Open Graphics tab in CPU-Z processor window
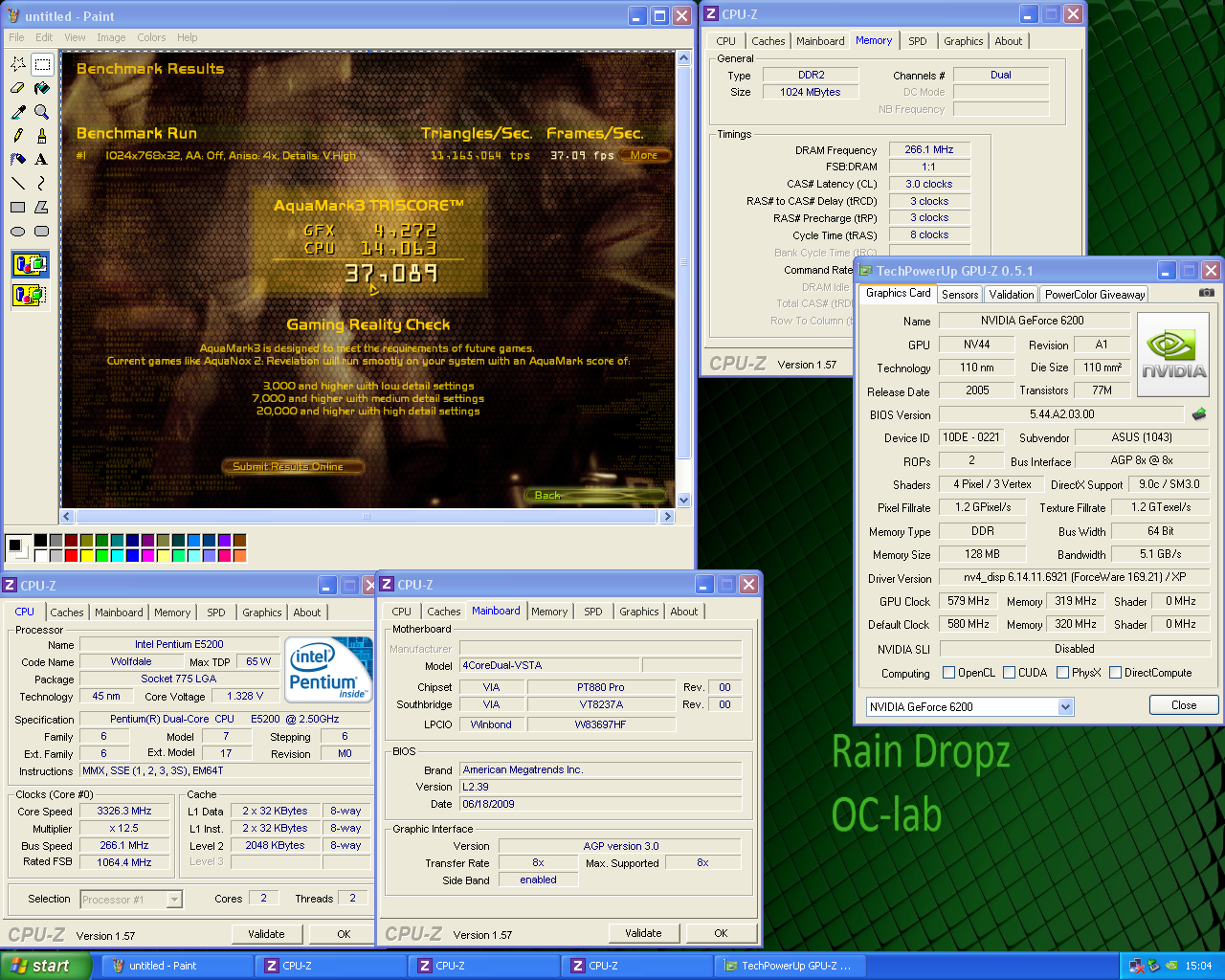This screenshot has height=980, width=1225. pyautogui.click(x=262, y=612)
